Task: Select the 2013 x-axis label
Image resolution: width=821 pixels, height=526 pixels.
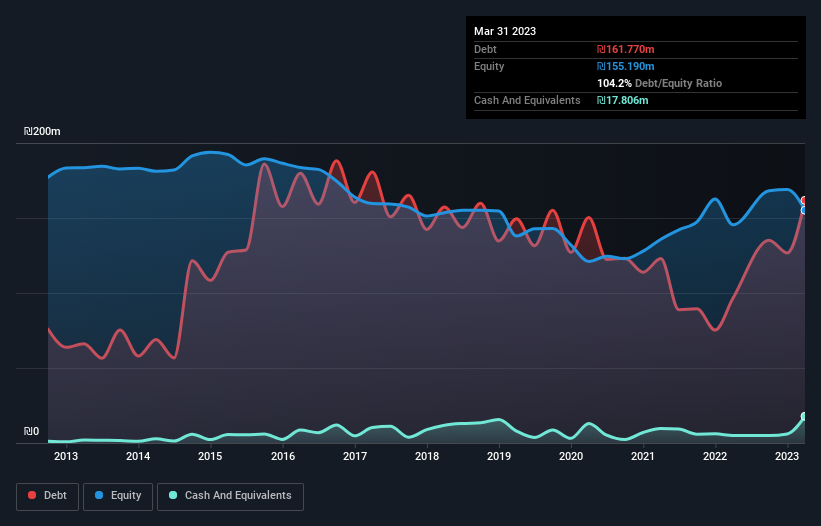Action: (66, 456)
